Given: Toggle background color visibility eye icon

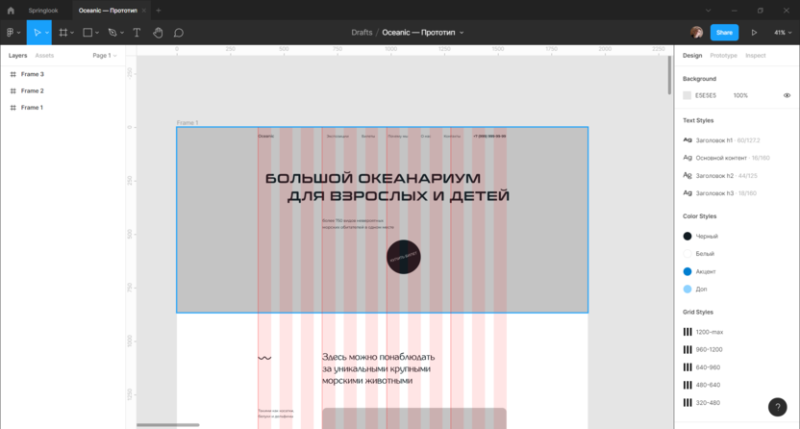Looking at the screenshot, I should tap(787, 95).
